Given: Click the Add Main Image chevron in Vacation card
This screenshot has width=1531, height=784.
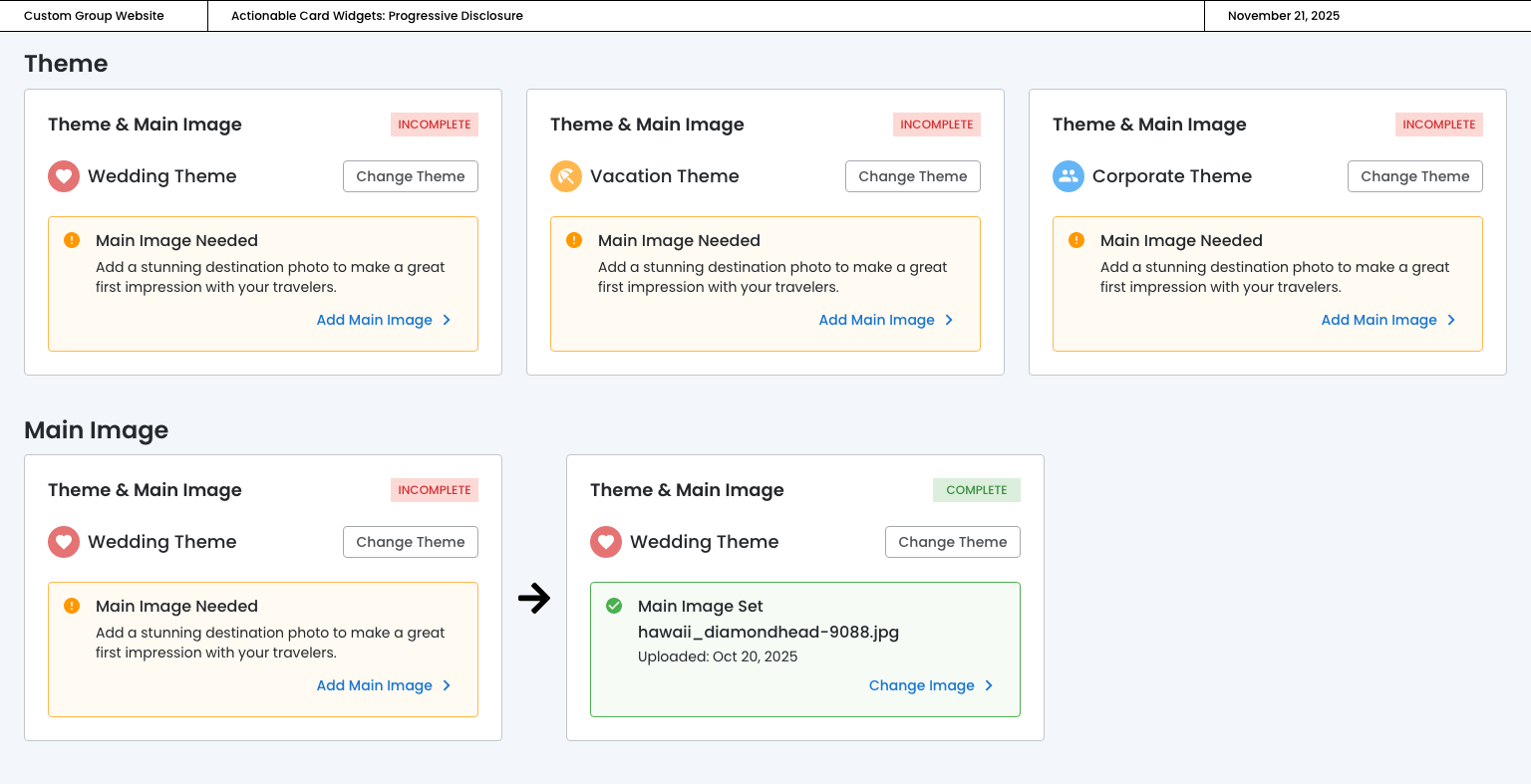Looking at the screenshot, I should 949,320.
